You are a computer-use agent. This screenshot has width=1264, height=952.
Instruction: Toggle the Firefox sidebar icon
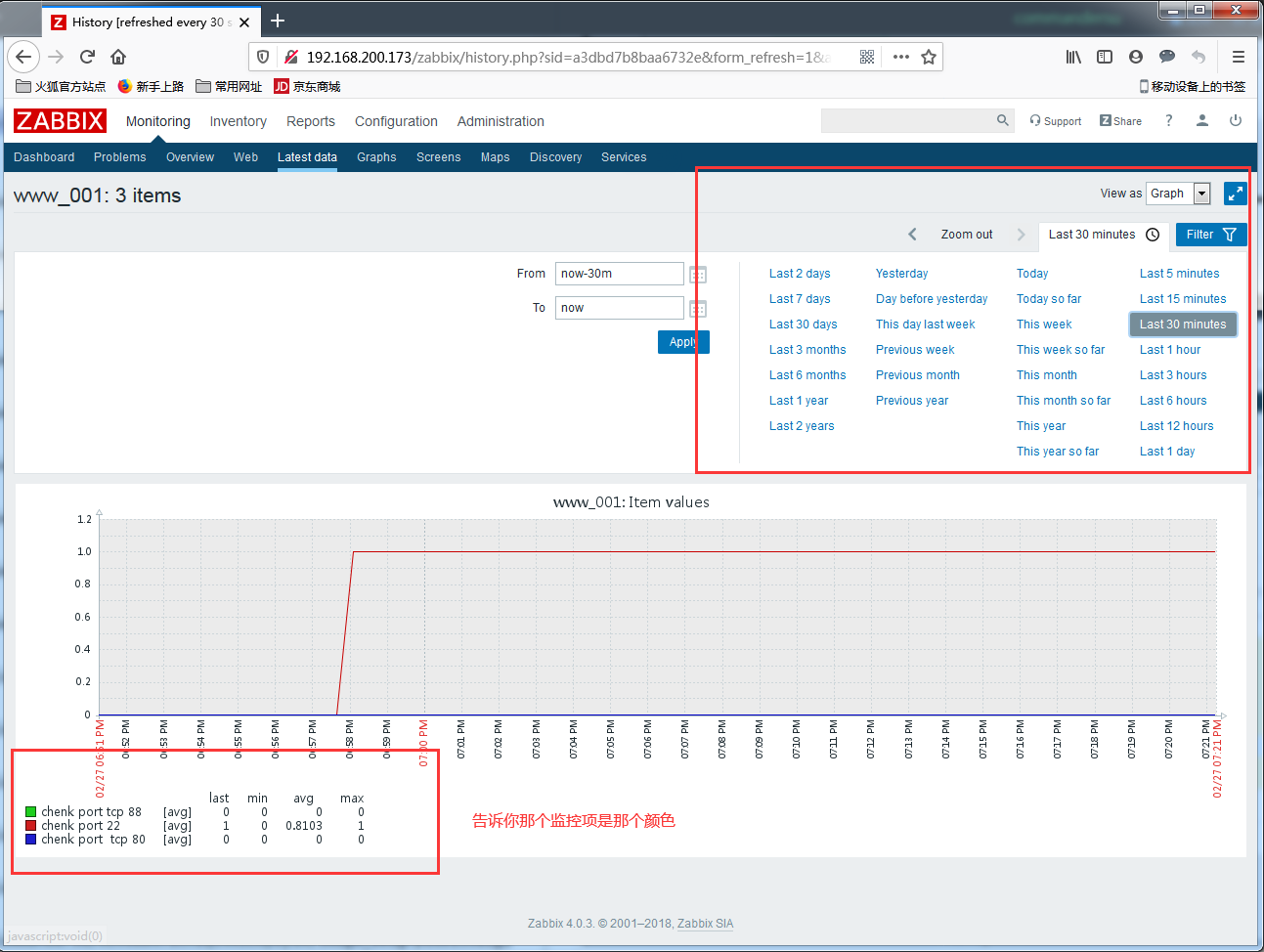(1105, 57)
